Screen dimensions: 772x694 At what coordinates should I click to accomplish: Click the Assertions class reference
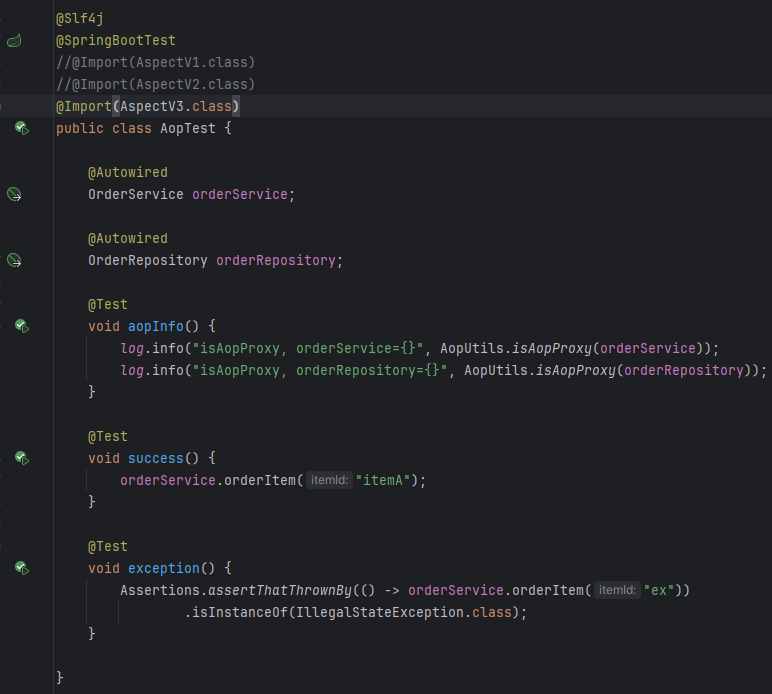coord(160,590)
